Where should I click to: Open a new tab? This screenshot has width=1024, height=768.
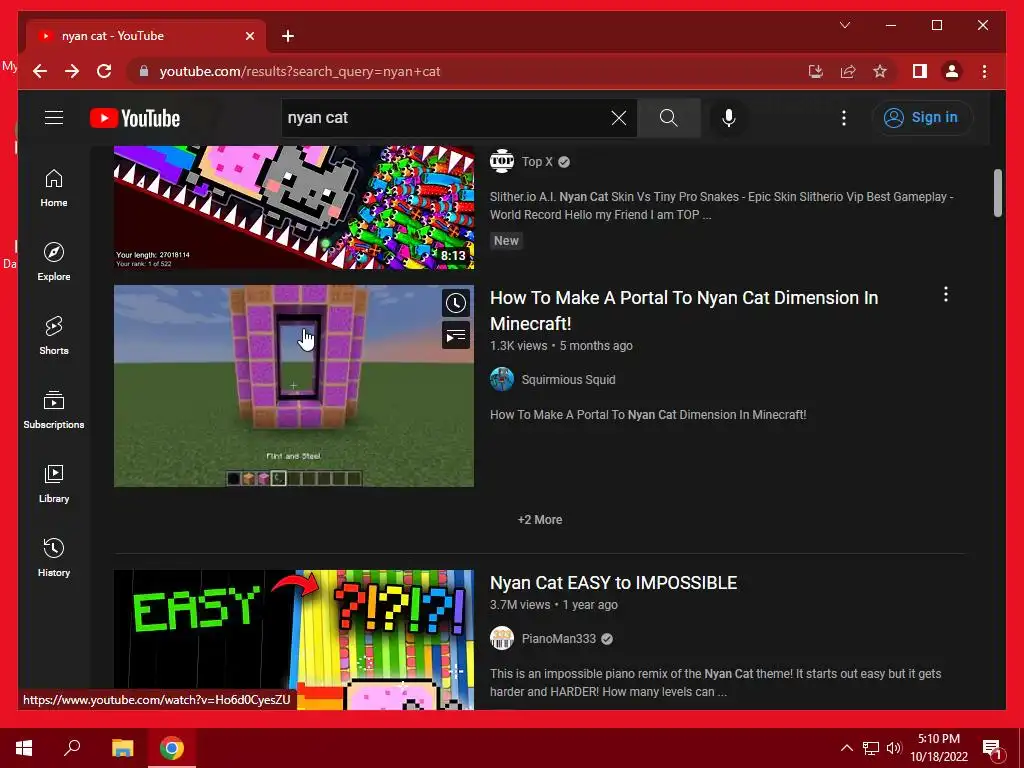coord(288,36)
